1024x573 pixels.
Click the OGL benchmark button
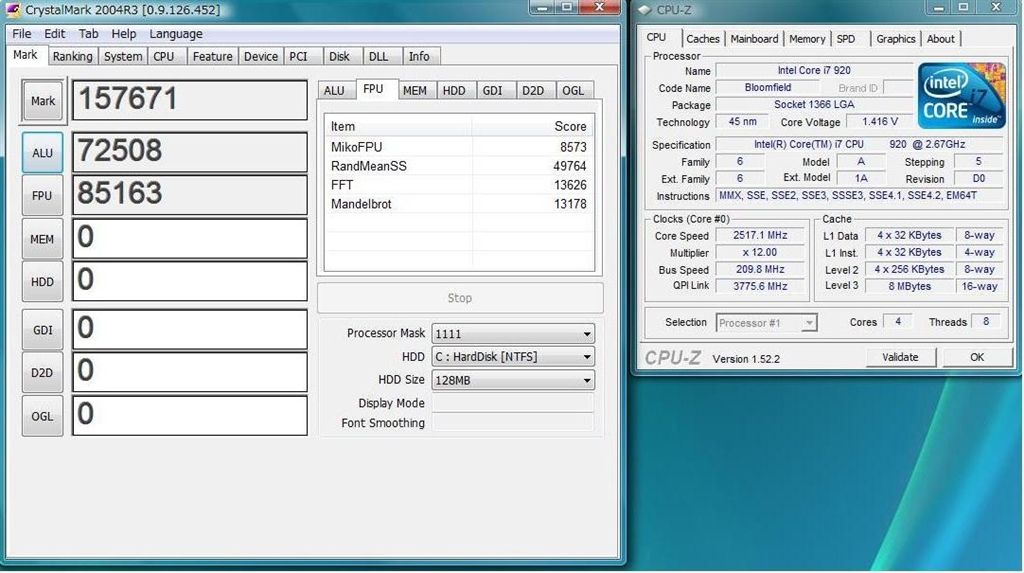click(42, 416)
